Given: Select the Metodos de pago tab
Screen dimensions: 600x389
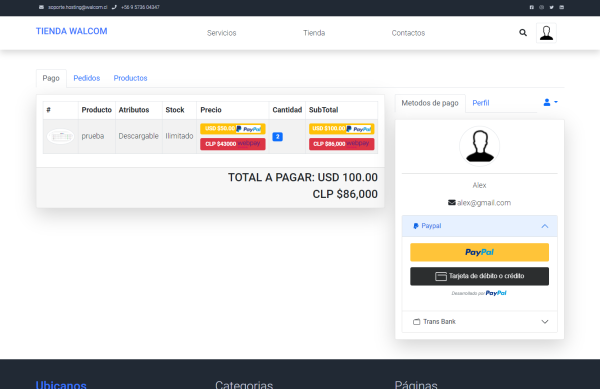Looking at the screenshot, I should pyautogui.click(x=430, y=103).
